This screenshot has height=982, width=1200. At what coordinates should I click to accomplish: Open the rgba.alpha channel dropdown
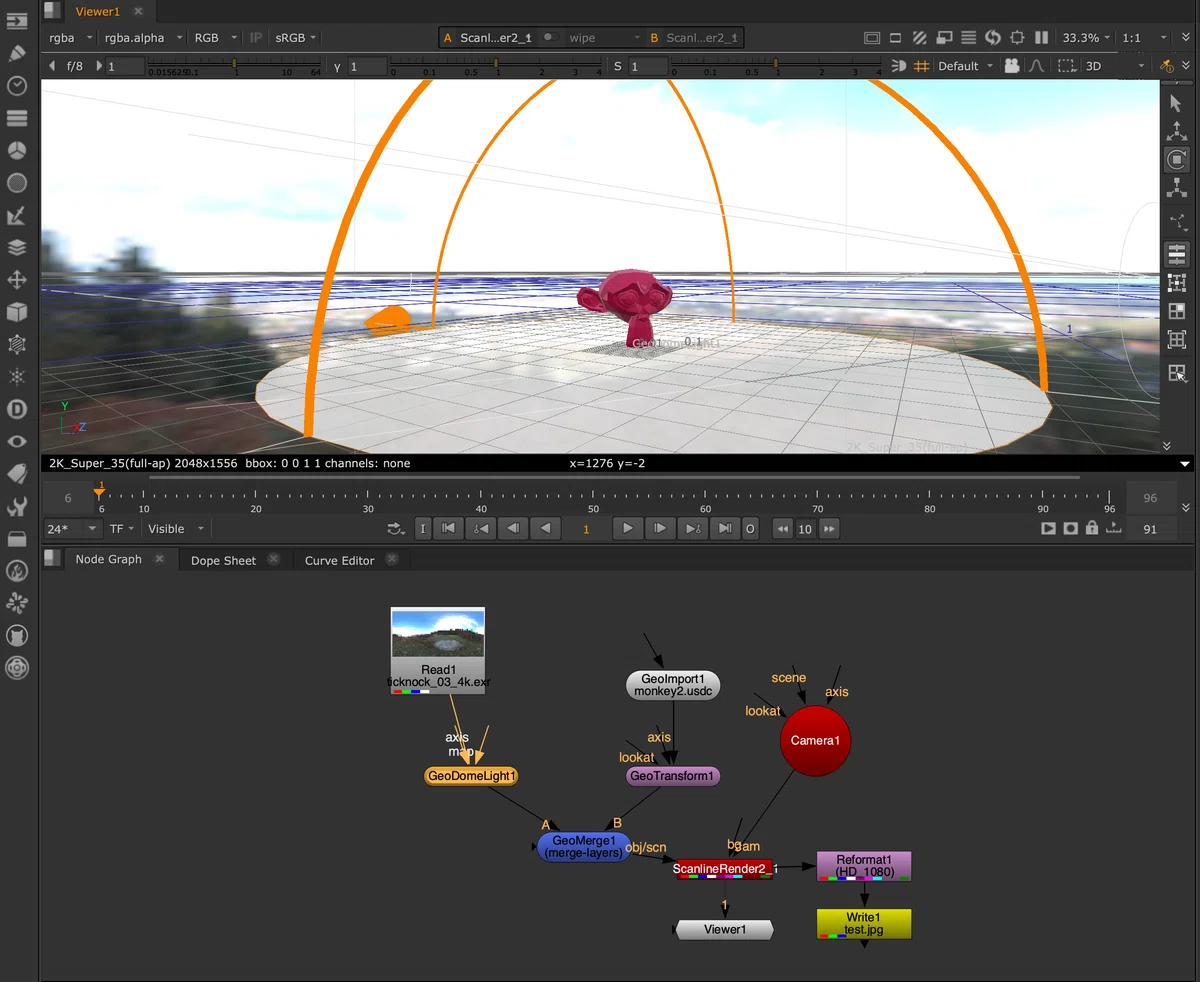click(144, 38)
